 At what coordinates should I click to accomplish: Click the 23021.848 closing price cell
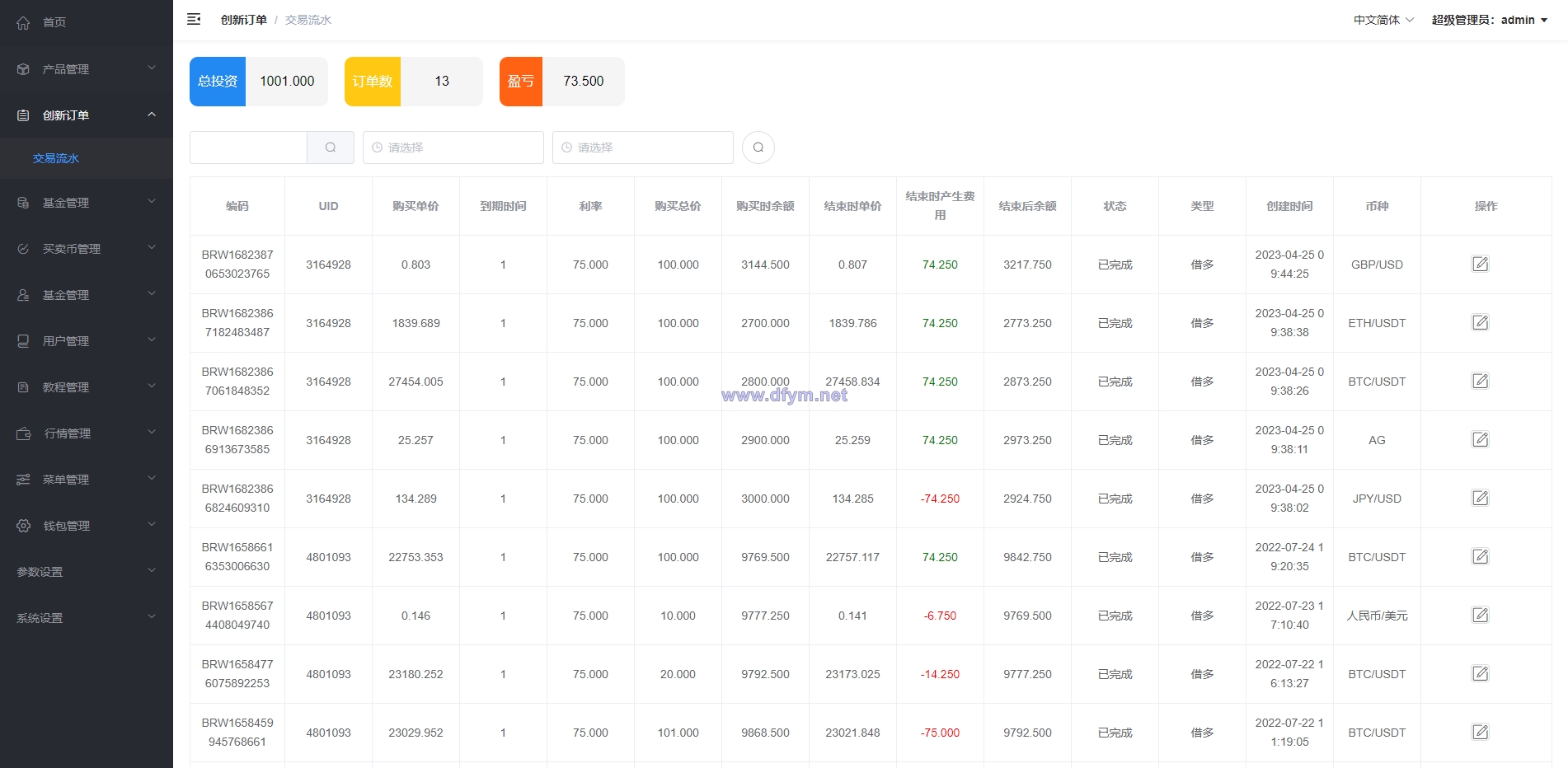coord(852,733)
